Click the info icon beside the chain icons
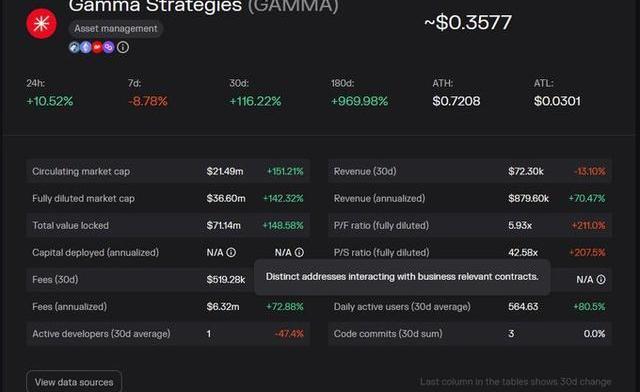640x392 pixels. tap(123, 47)
